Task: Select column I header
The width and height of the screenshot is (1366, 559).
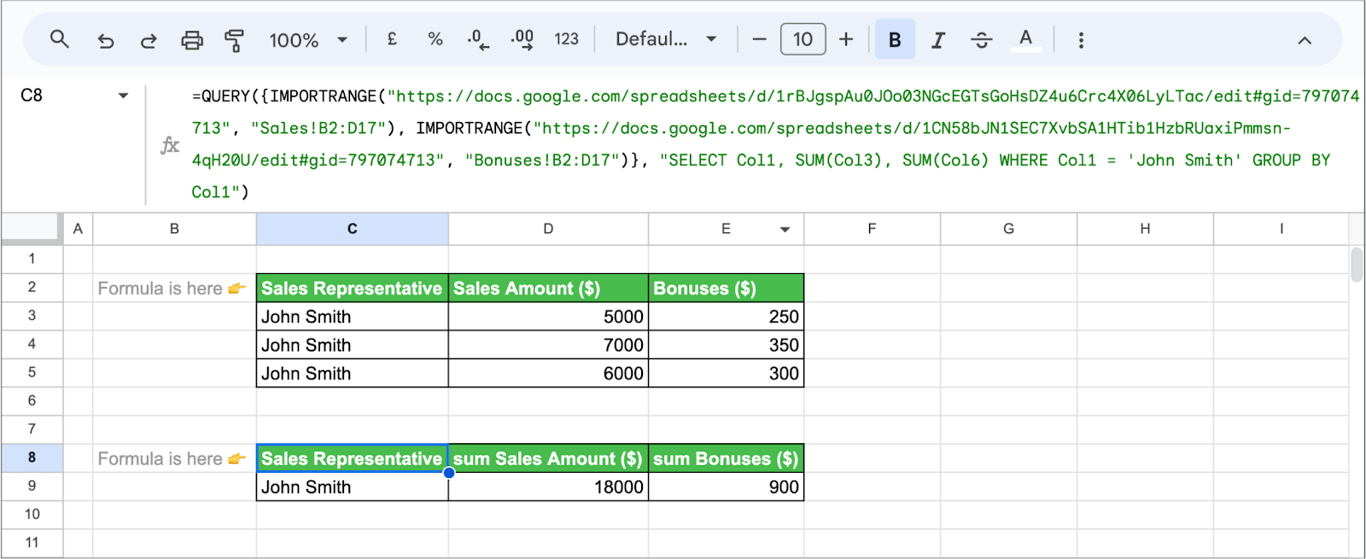Action: coord(1281,229)
